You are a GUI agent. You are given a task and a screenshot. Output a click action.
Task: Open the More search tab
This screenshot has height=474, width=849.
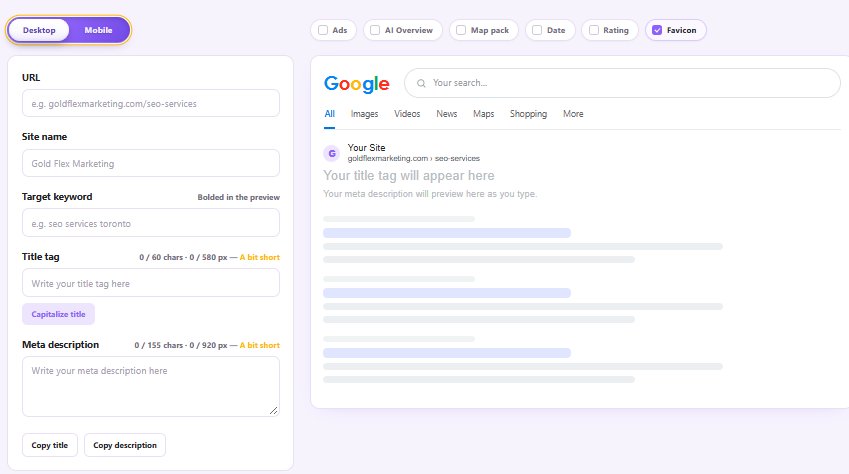pos(573,114)
